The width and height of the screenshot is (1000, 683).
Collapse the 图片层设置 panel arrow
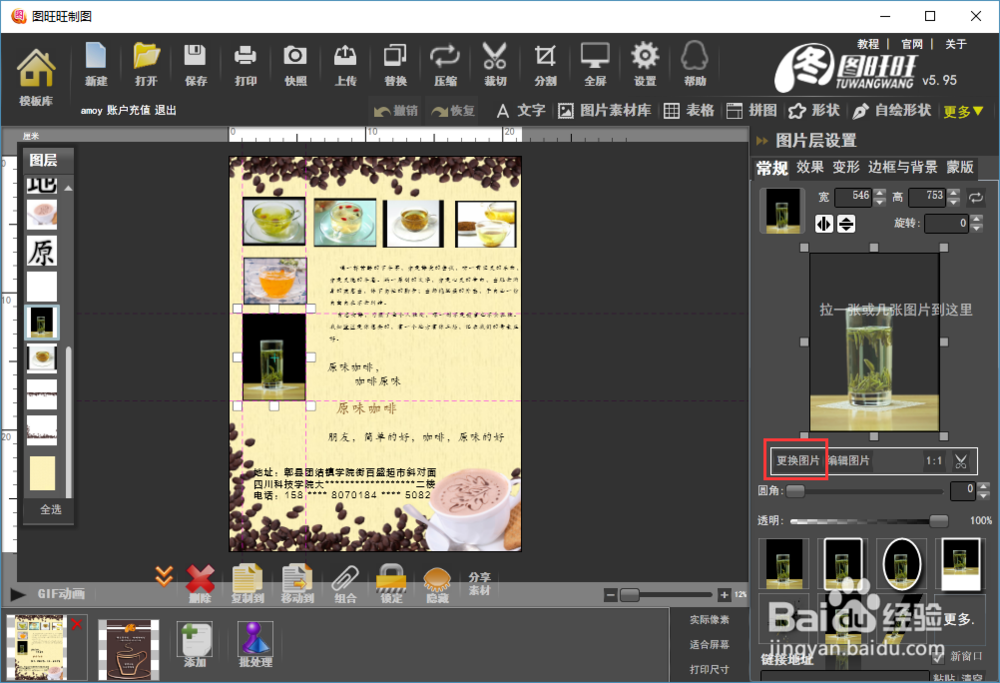tap(762, 140)
